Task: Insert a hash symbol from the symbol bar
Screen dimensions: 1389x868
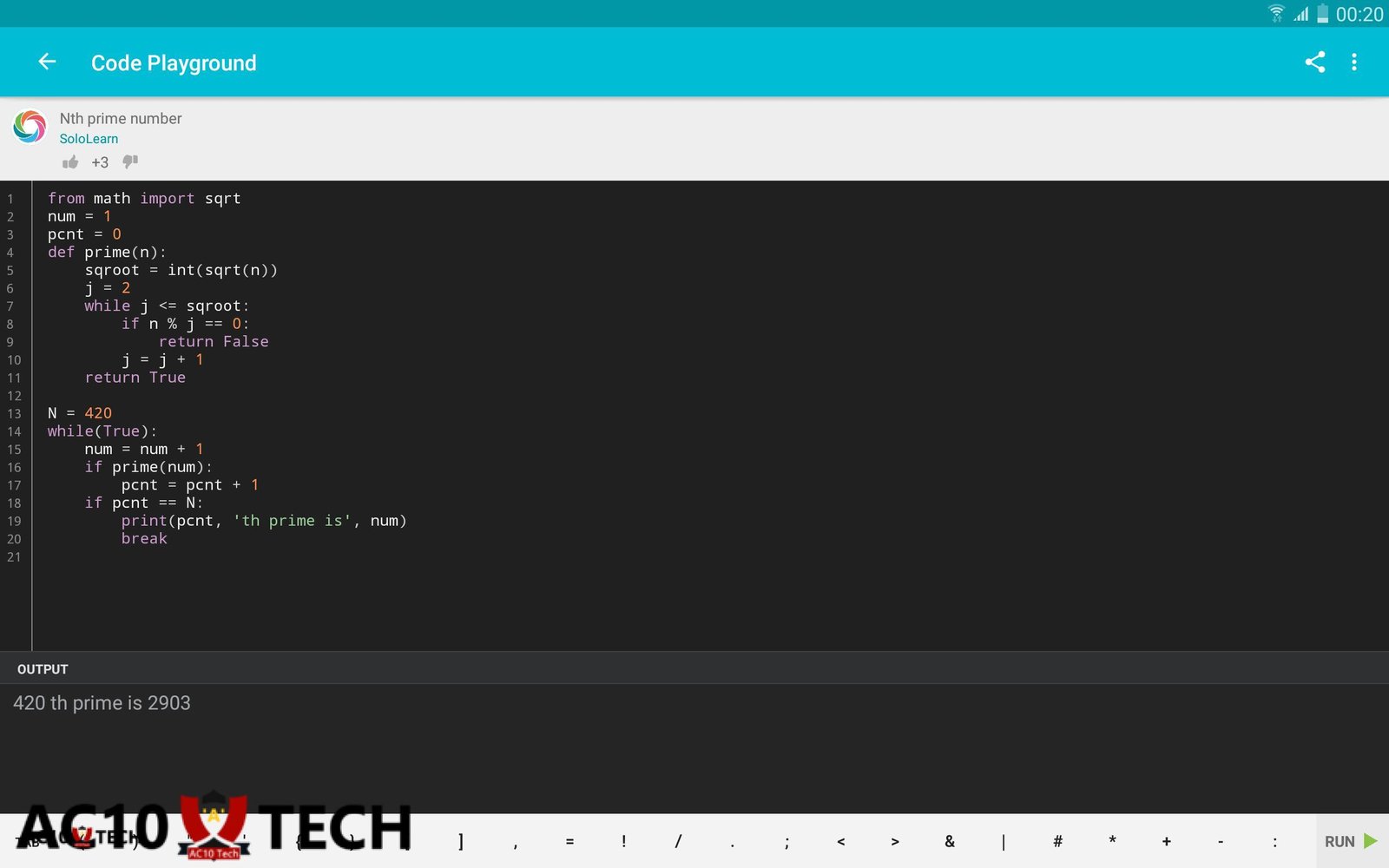Action: pyautogui.click(x=1057, y=841)
